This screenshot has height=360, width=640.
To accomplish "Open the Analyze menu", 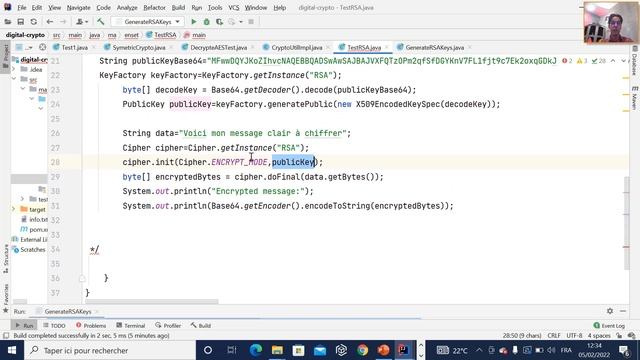I will pyautogui.click(x=127, y=7).
